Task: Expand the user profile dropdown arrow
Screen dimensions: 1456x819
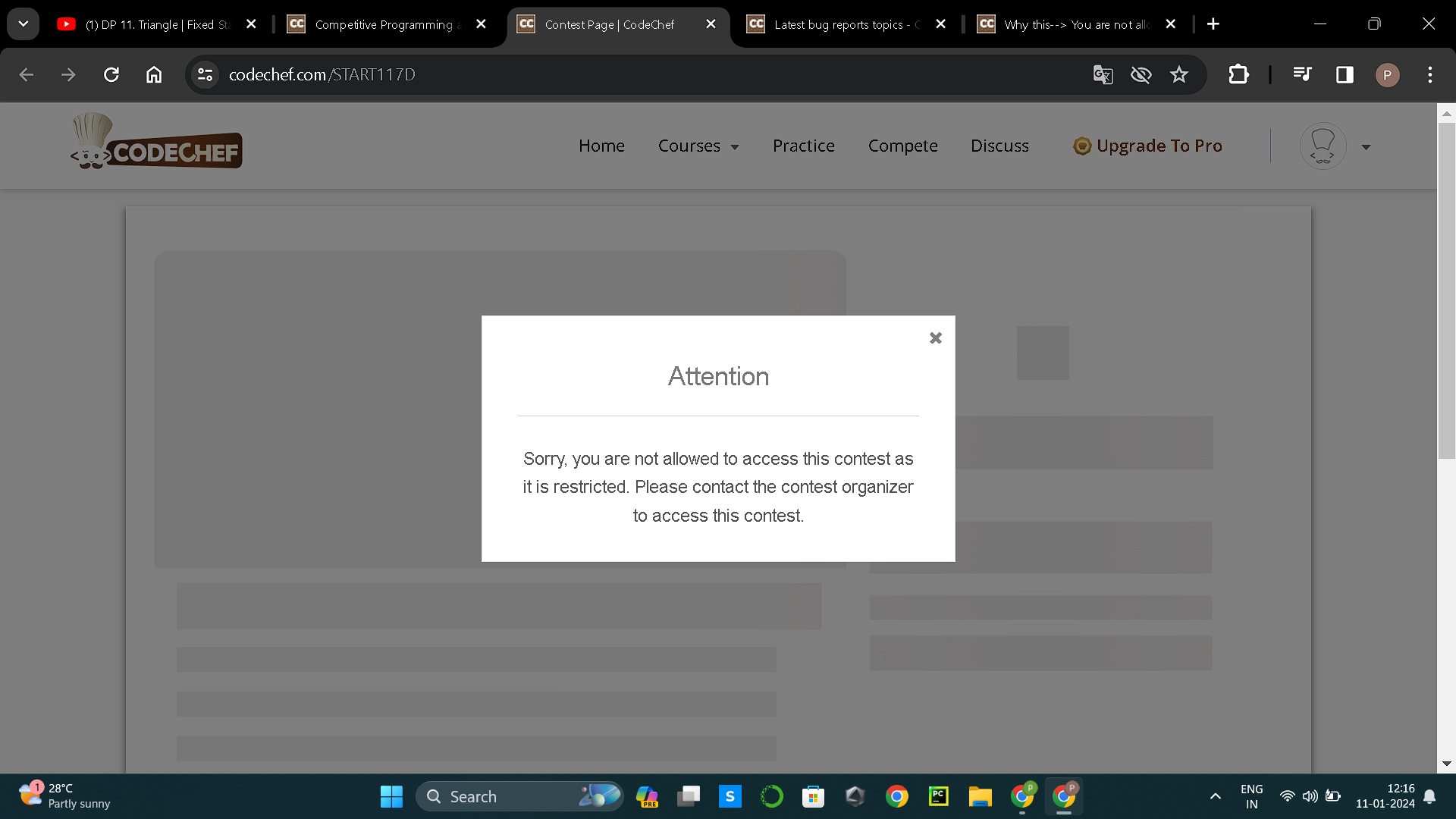Action: (1366, 147)
